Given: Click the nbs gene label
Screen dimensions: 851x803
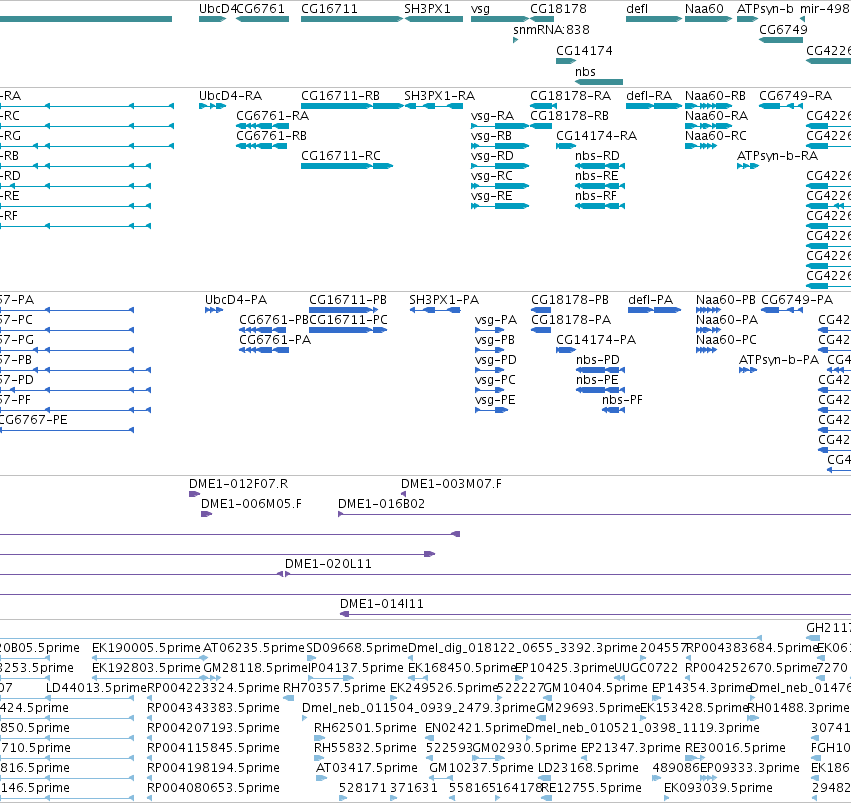Looking at the screenshot, I should tap(586, 72).
